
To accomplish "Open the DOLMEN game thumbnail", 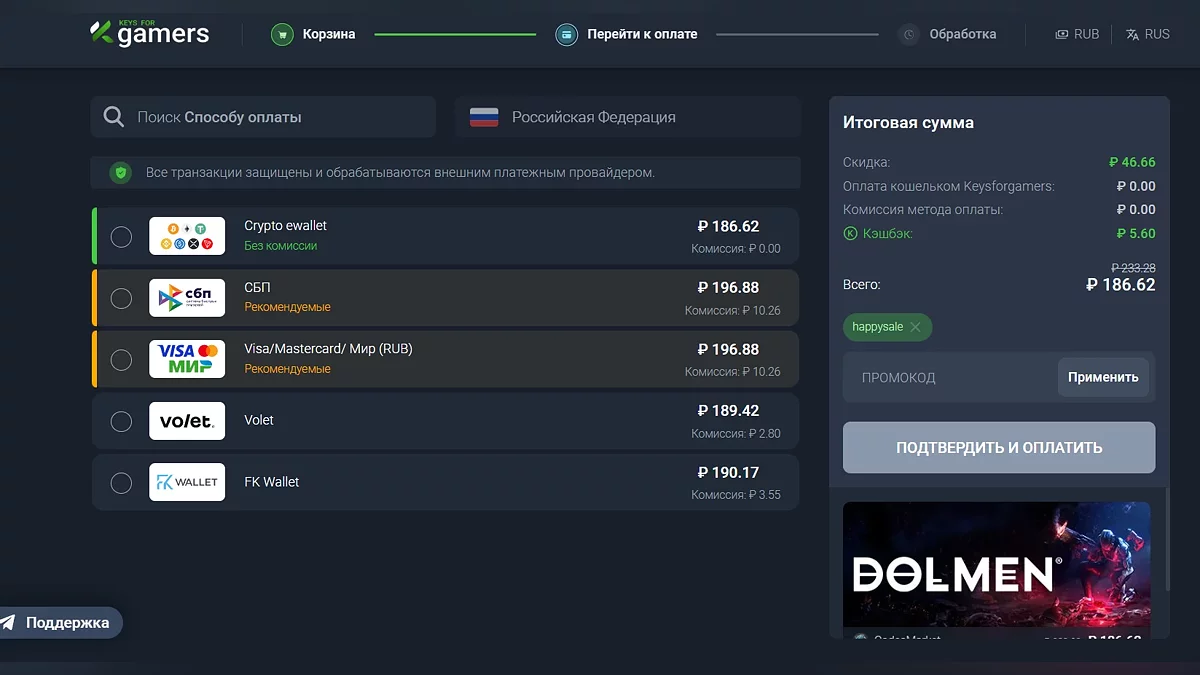I will pos(997,565).
